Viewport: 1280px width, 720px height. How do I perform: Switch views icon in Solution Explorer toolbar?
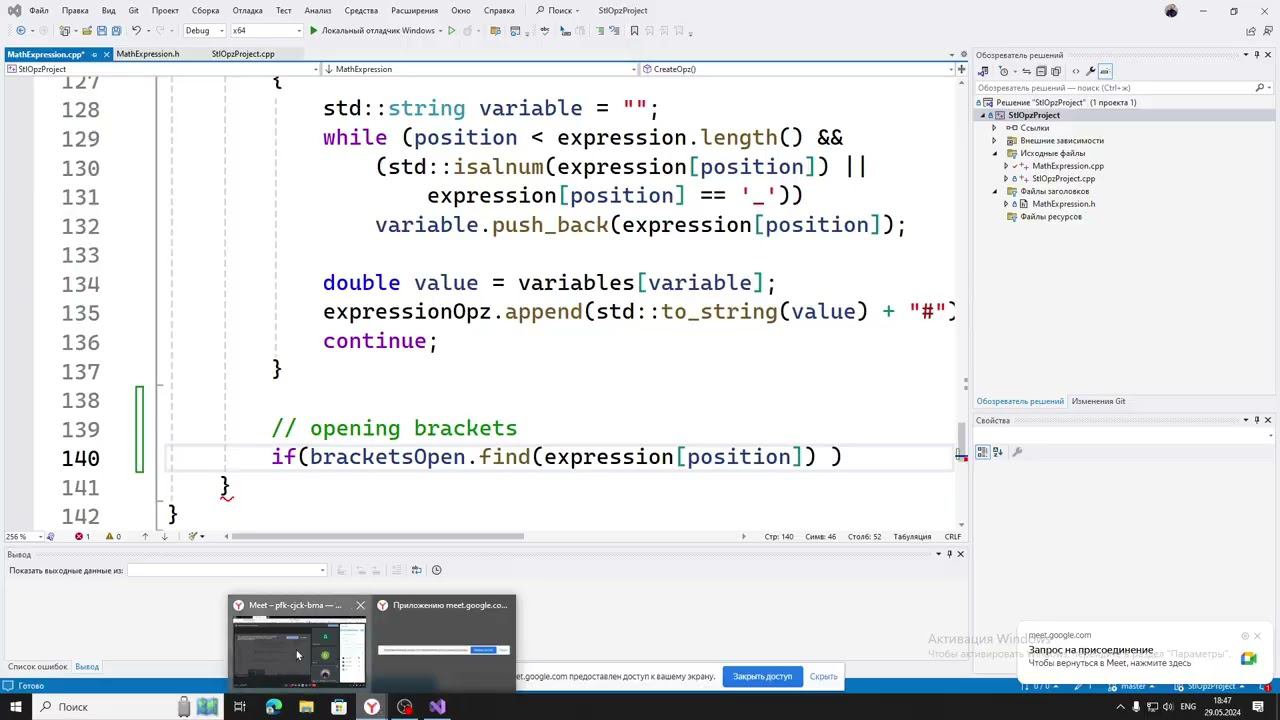tap(984, 71)
